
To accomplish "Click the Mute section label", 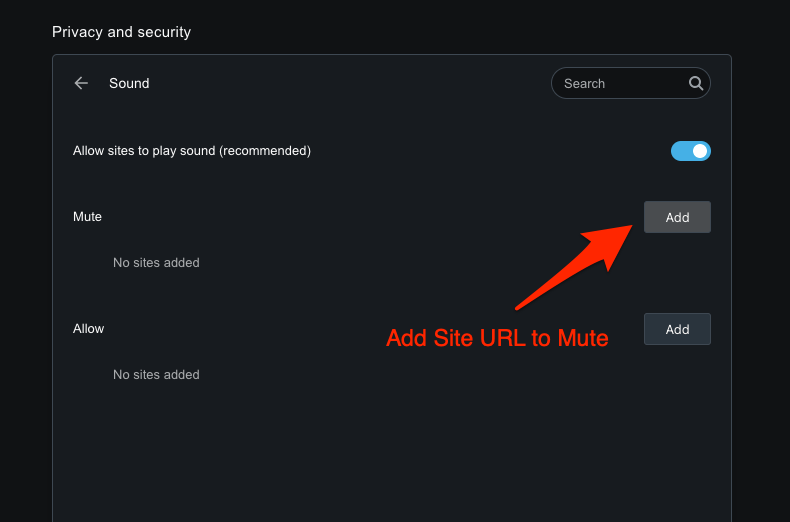I will pos(87,216).
